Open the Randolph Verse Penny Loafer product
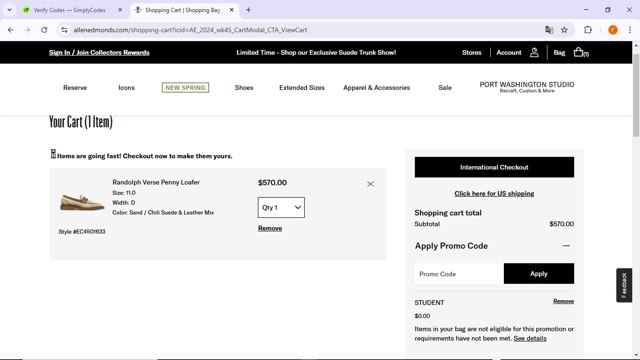This screenshot has width=640, height=360. coord(156,182)
